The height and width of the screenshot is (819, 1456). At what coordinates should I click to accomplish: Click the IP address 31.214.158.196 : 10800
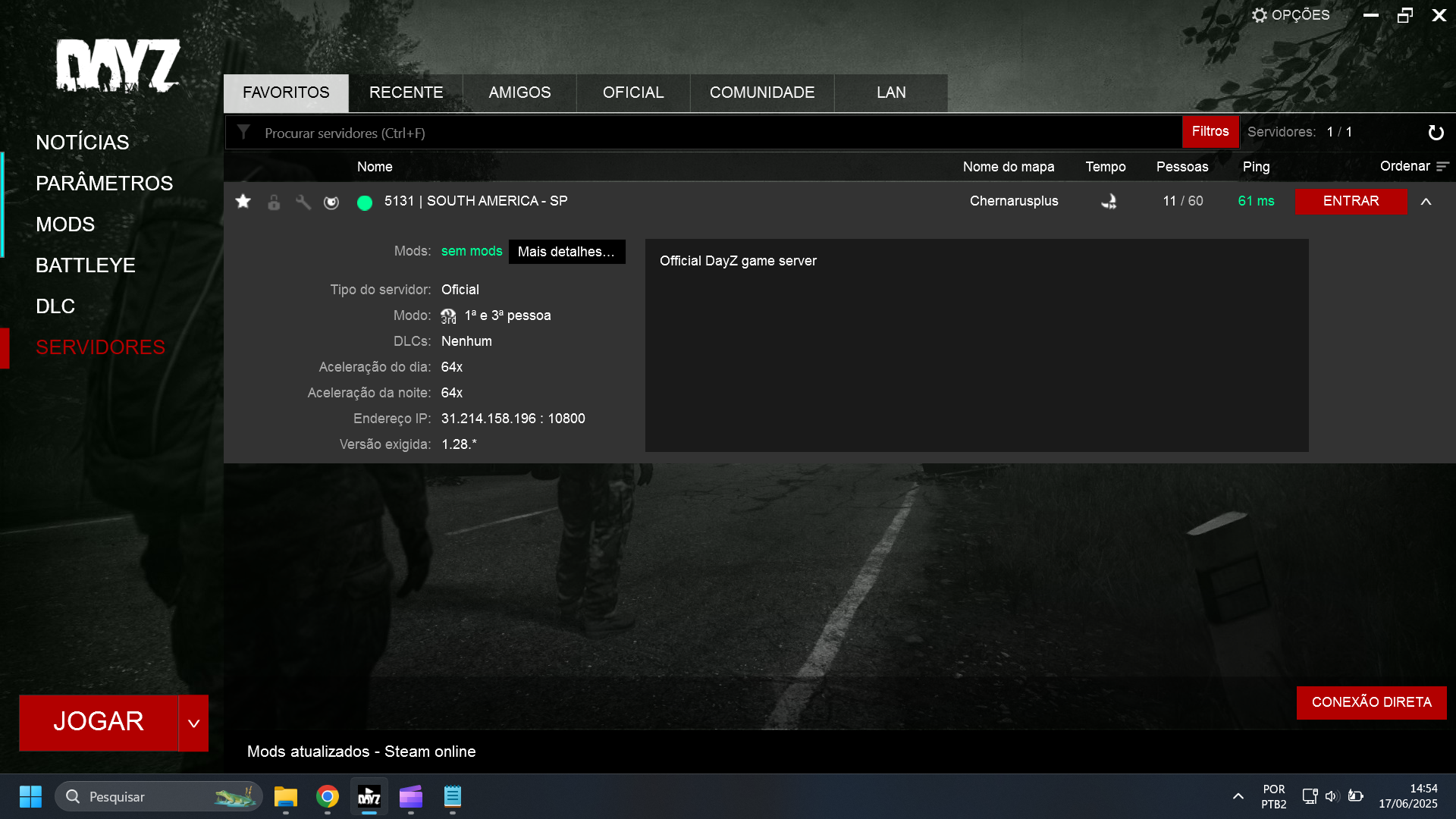pyautogui.click(x=513, y=419)
